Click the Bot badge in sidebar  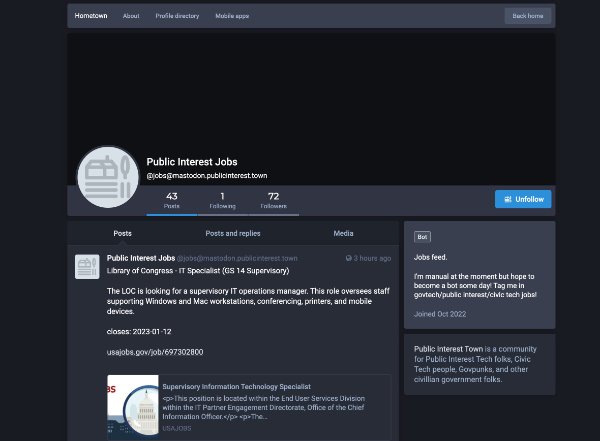(x=422, y=237)
